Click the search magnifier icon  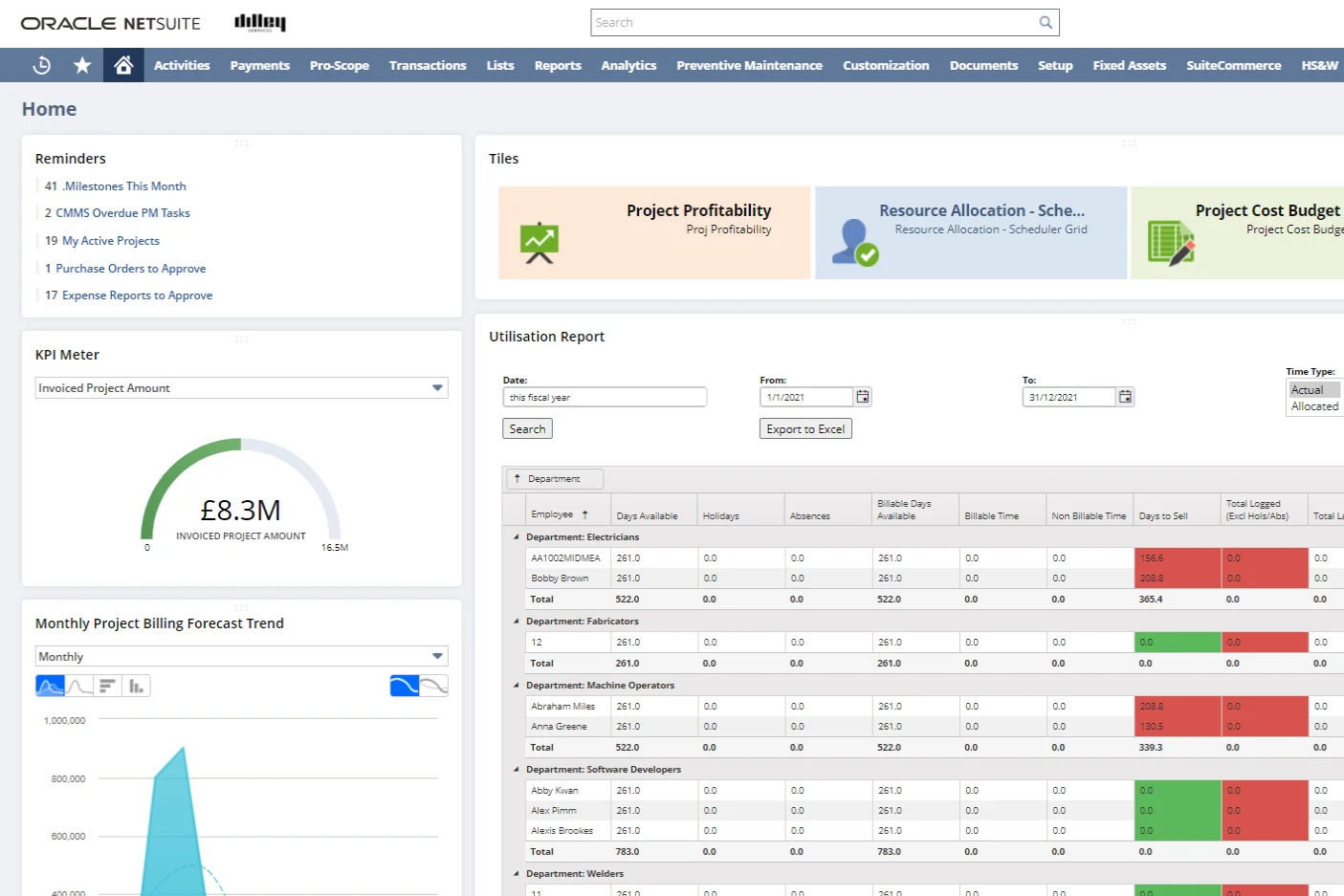point(1046,22)
